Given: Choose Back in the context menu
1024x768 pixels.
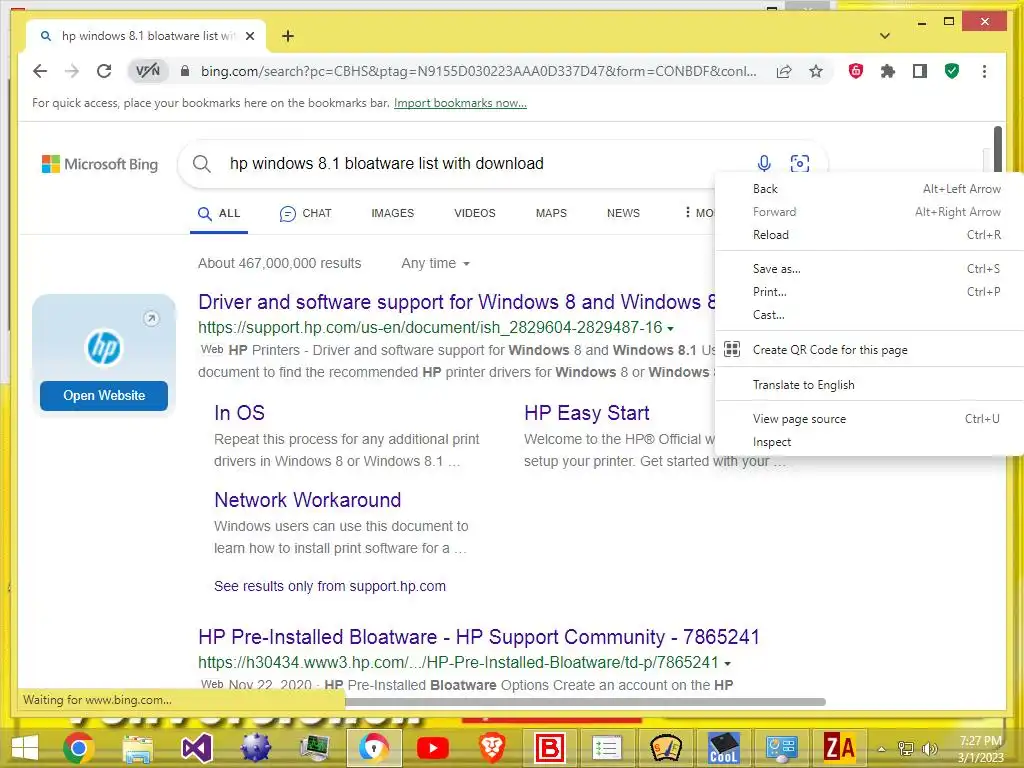Looking at the screenshot, I should click(870, 189).
